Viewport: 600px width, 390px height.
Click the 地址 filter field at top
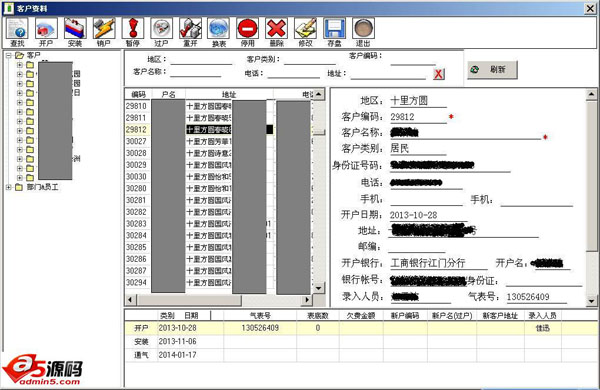point(388,74)
